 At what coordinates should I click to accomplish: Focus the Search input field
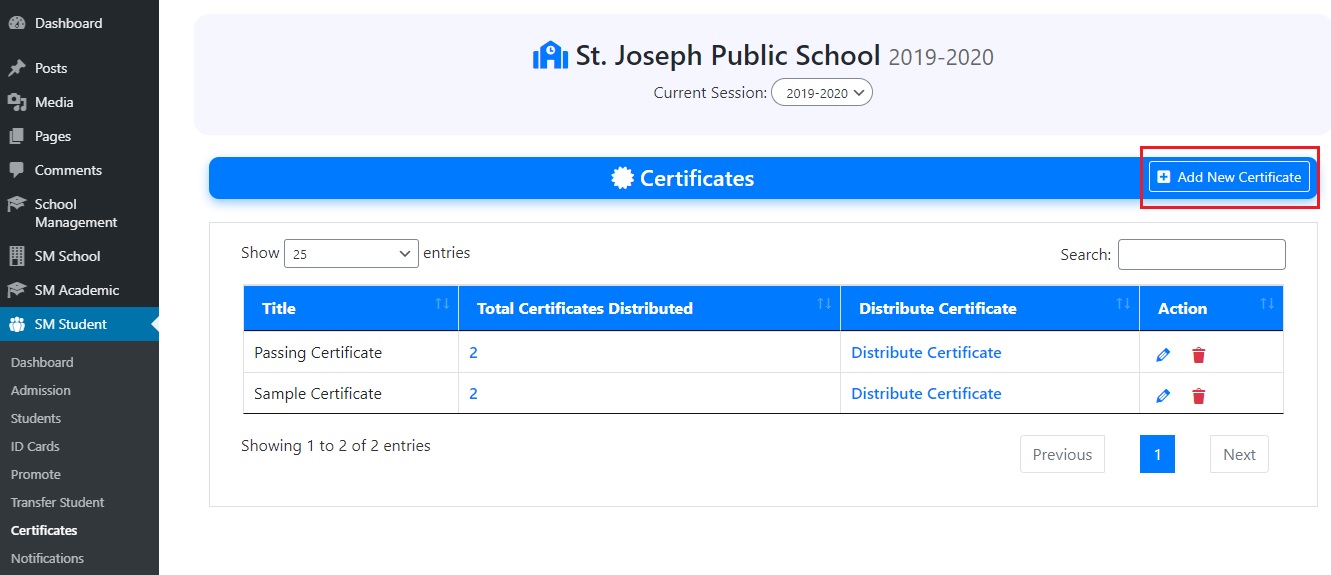[x=1202, y=254]
